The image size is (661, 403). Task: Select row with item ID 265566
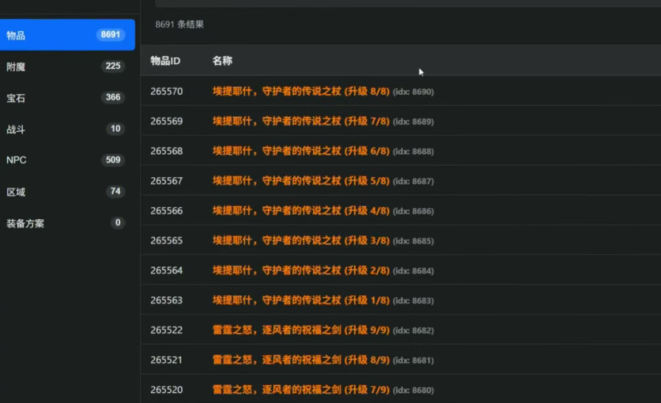click(x=167, y=211)
